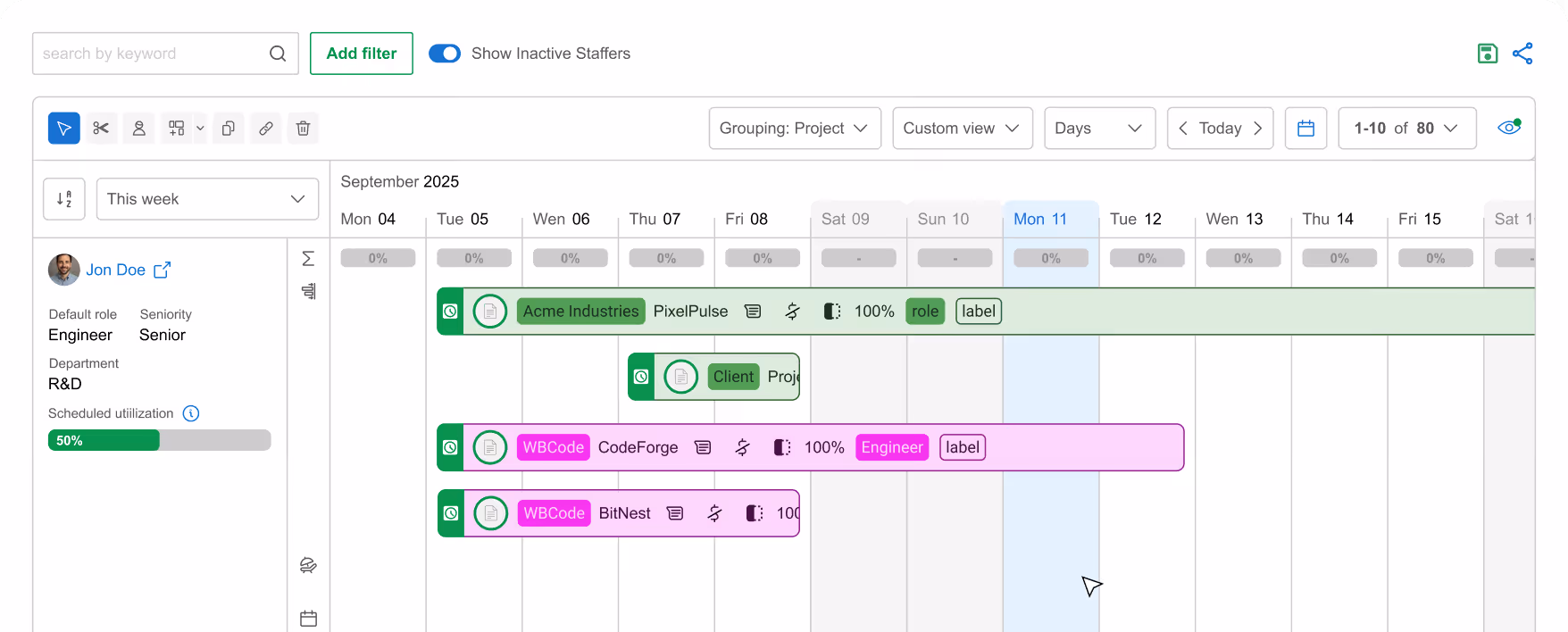Viewport: 1568px width, 632px height.
Task: Click the PixelPulse half-filled allocation icon
Action: [x=832, y=312]
